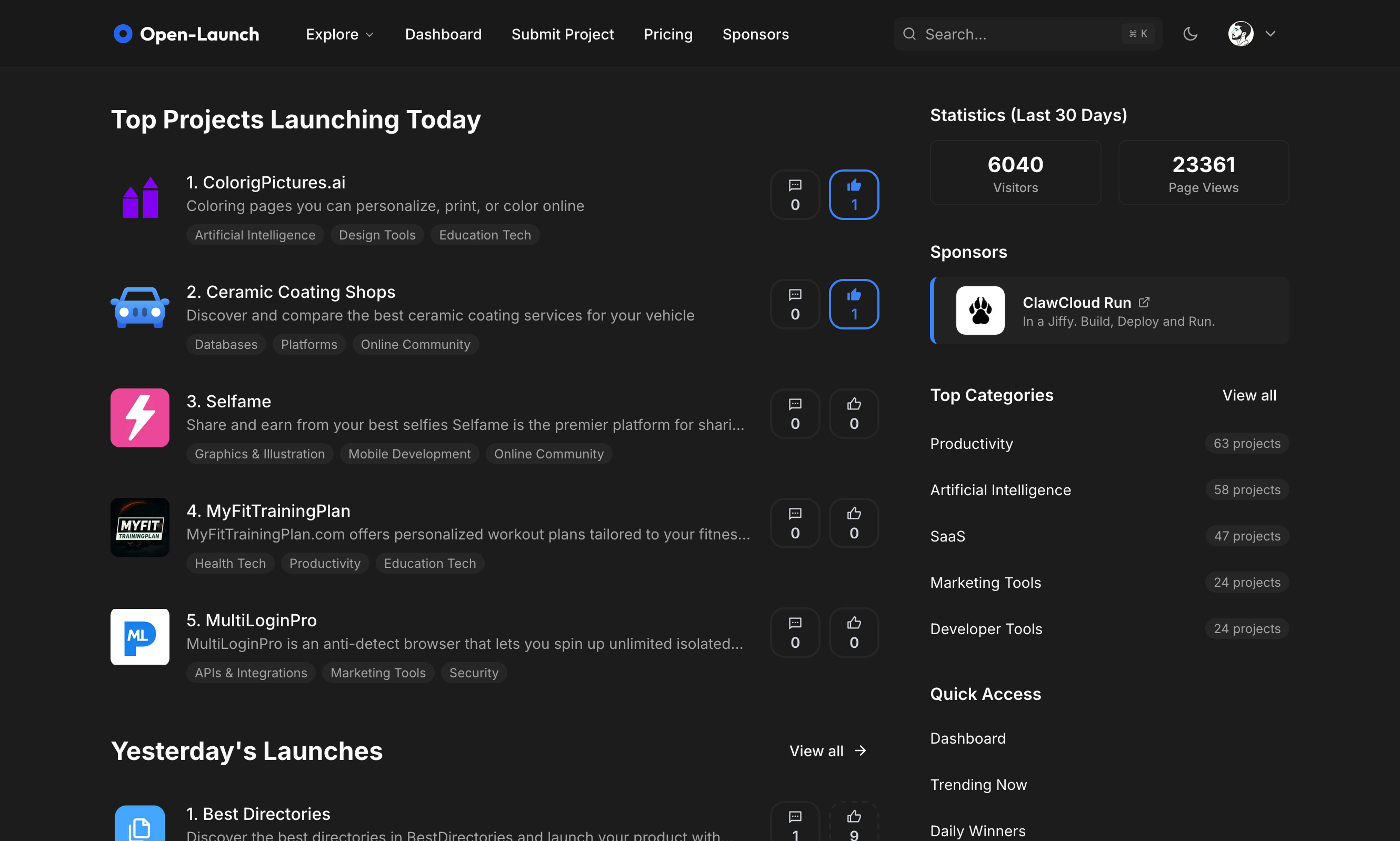Select Online Community tag under Ceramic Coating
Image resolution: width=1400 pixels, height=841 pixels.
[415, 344]
